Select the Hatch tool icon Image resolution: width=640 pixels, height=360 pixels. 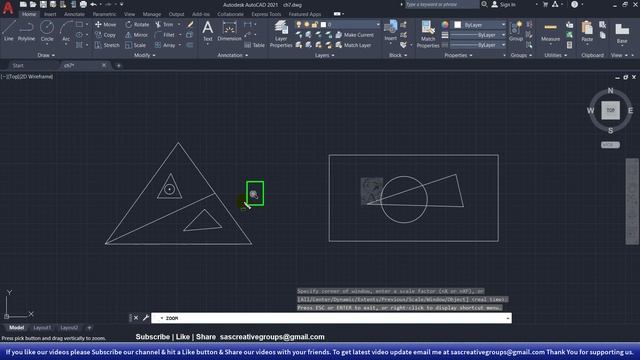(79, 45)
